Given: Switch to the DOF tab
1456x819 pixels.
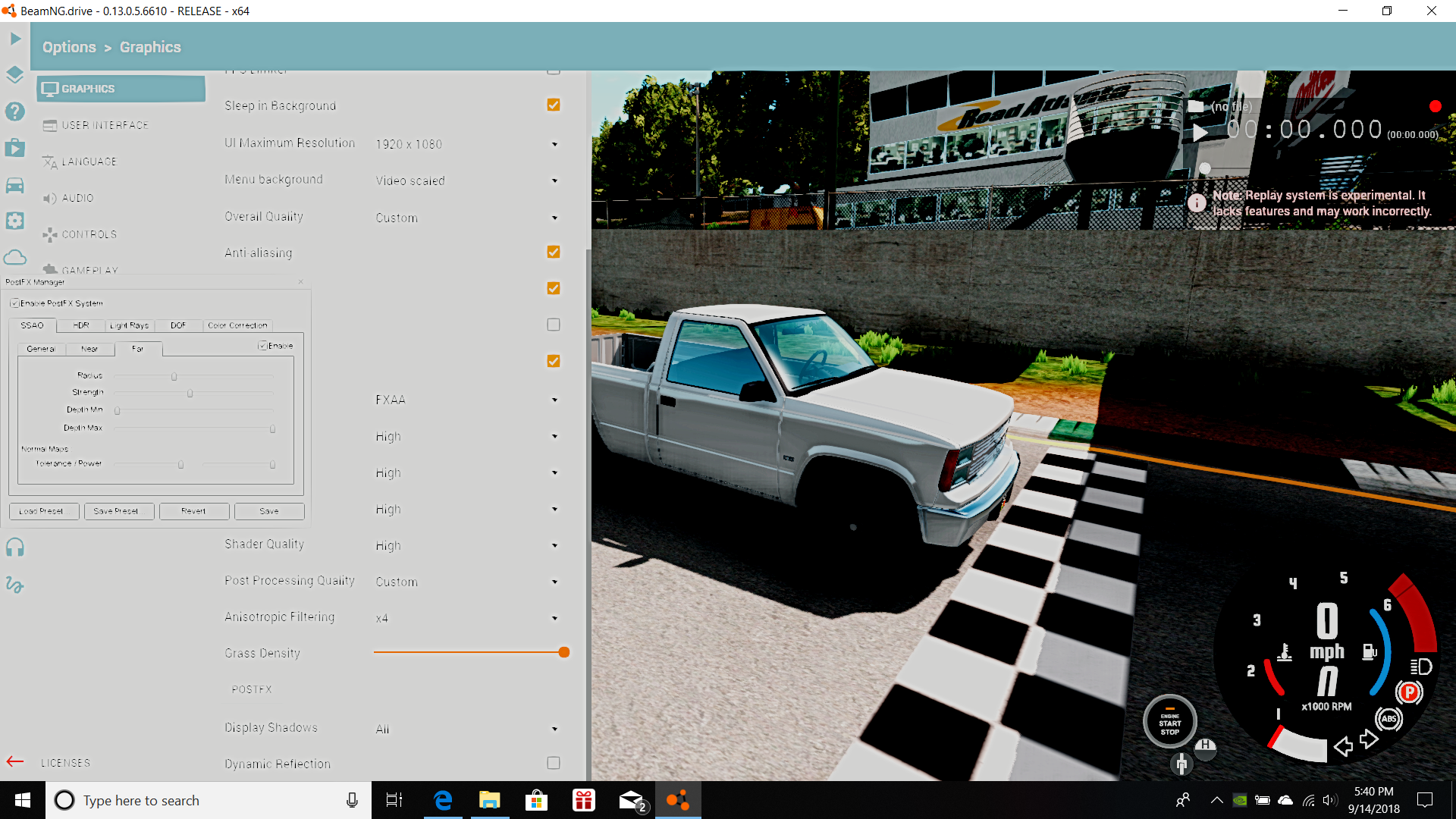Looking at the screenshot, I should pyautogui.click(x=178, y=325).
